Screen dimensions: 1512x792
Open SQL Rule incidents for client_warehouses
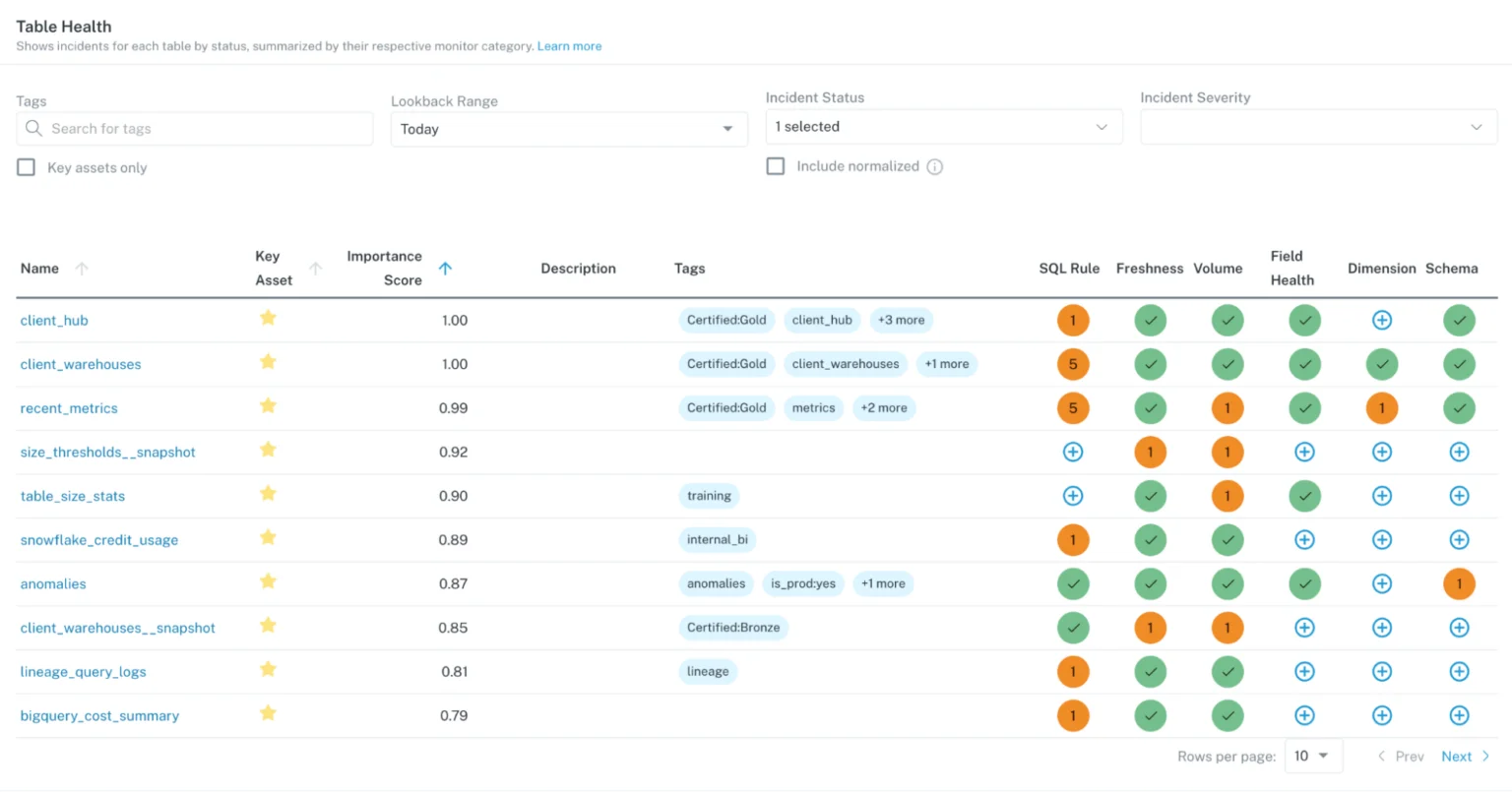click(1073, 364)
